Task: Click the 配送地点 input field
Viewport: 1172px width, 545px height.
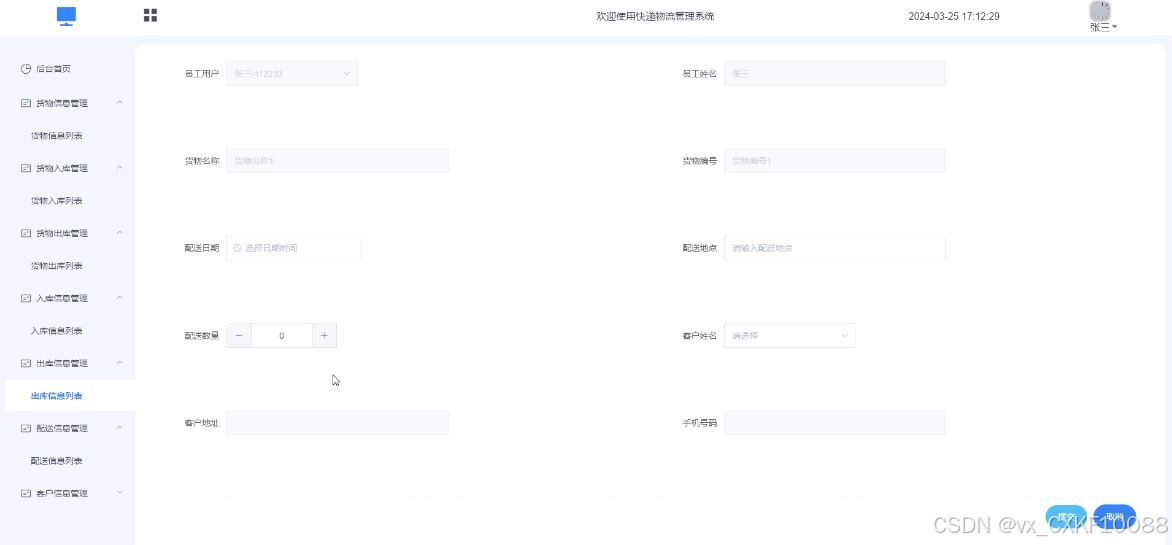Action: pyautogui.click(x=835, y=247)
